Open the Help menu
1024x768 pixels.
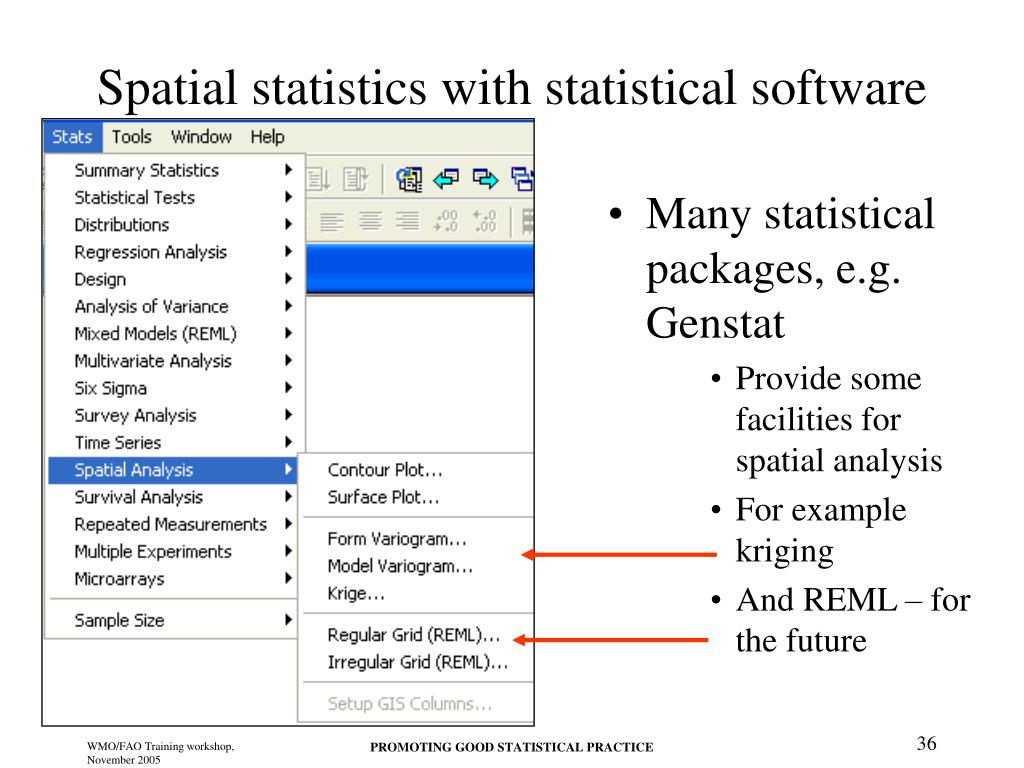[x=267, y=136]
